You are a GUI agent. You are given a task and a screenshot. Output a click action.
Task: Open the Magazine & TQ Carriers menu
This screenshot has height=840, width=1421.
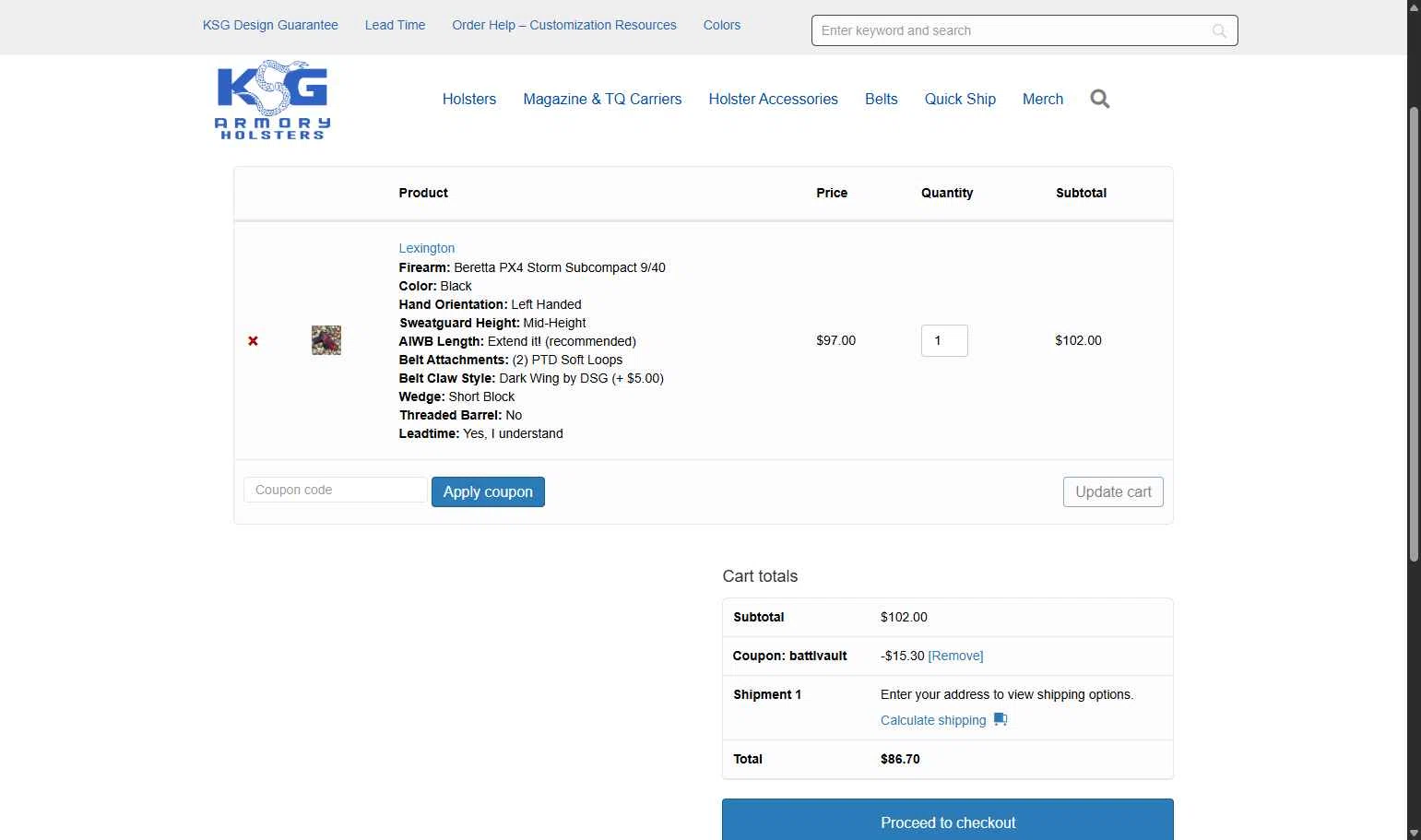point(602,99)
